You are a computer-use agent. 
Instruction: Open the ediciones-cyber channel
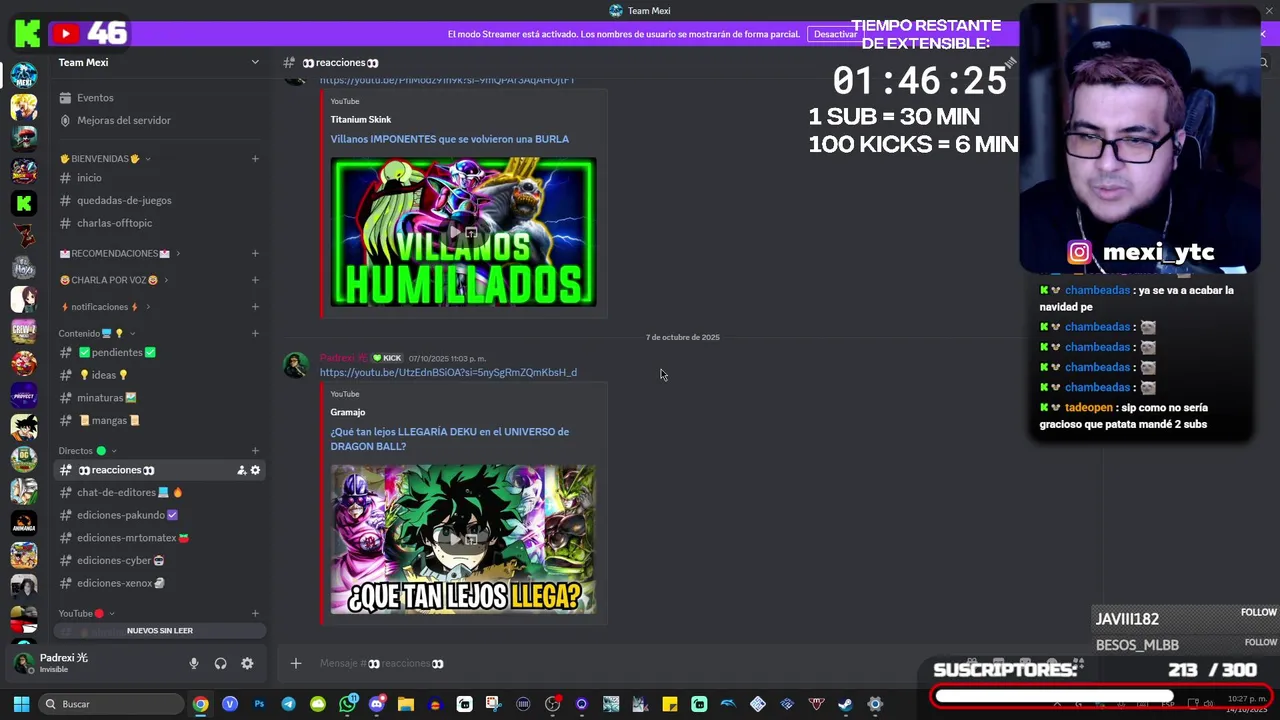159,561
